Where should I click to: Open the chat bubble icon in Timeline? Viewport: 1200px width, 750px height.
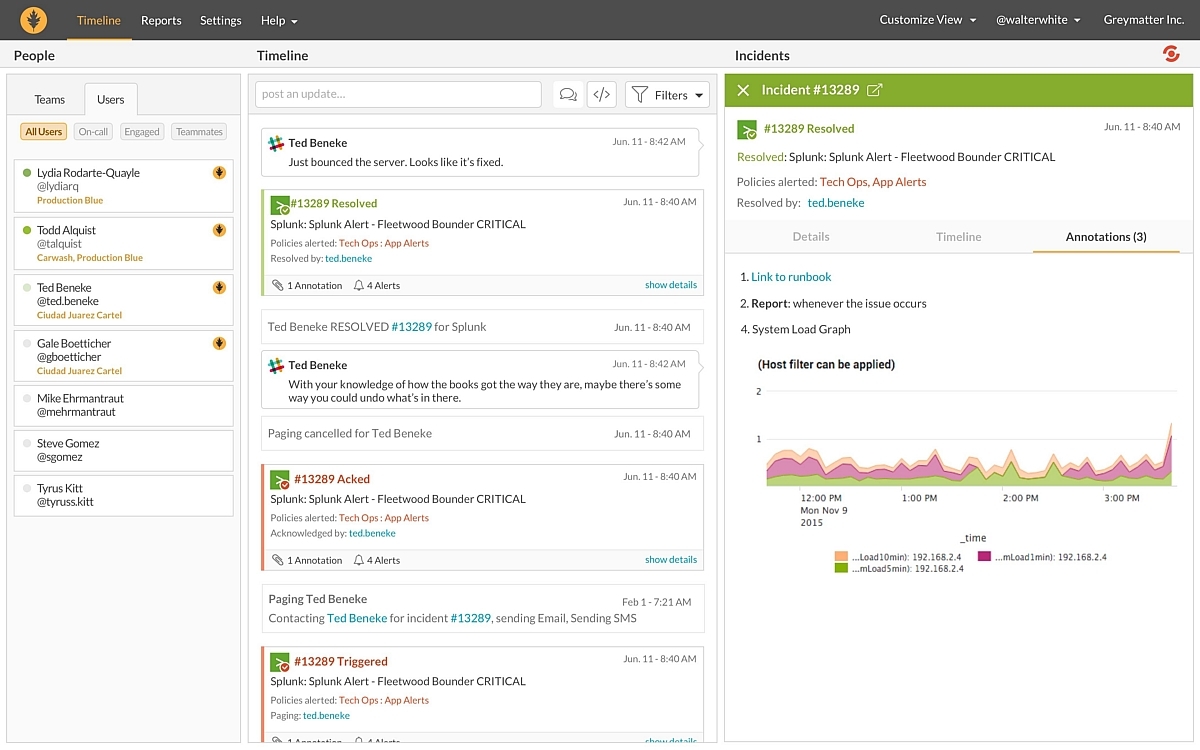568,95
